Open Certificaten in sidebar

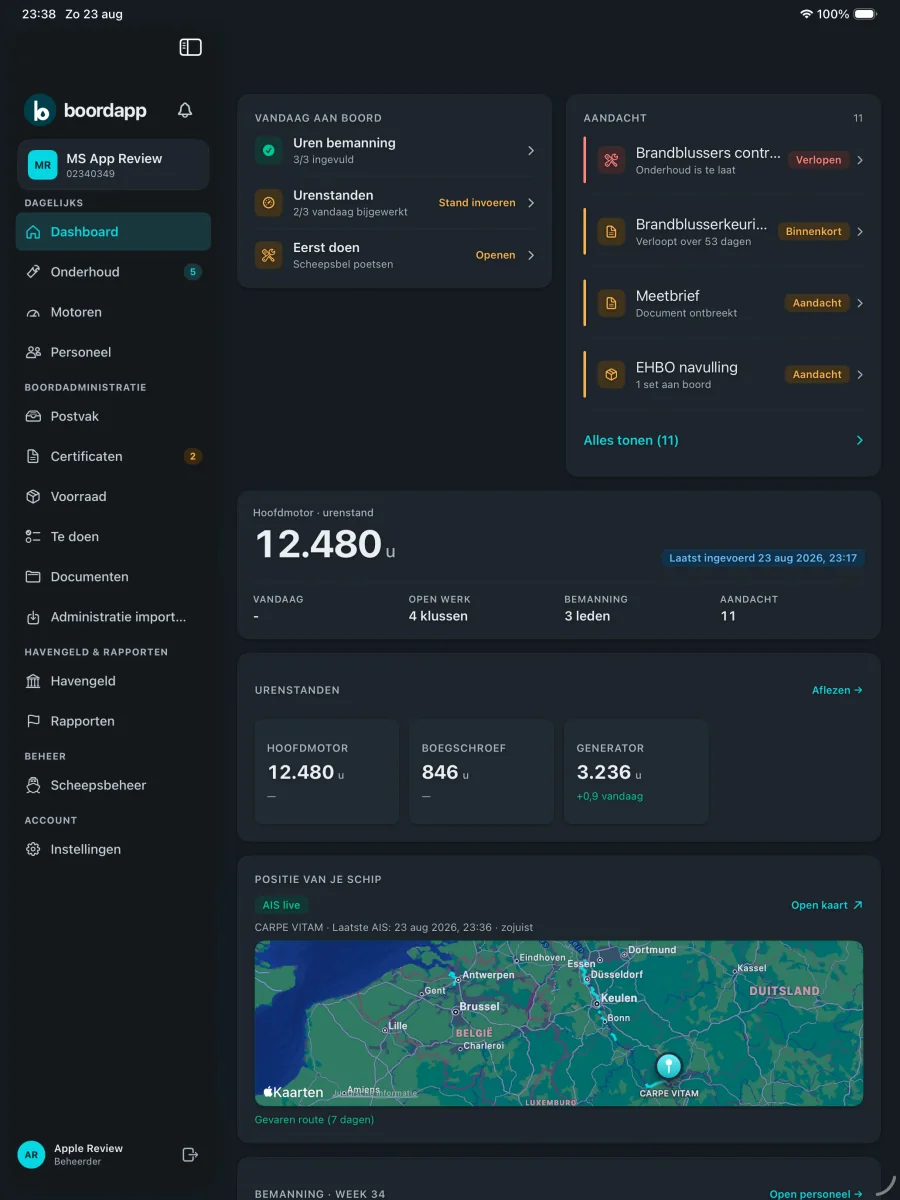pyautogui.click(x=113, y=456)
